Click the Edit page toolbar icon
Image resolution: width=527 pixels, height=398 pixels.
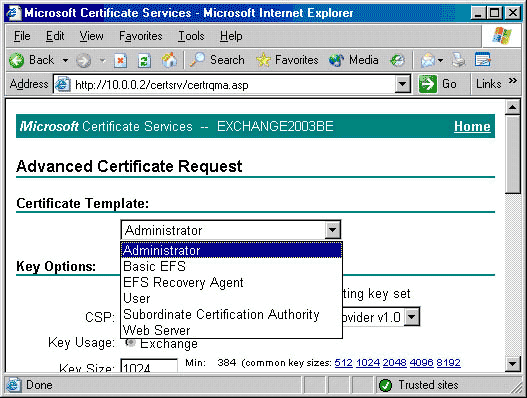[483, 60]
